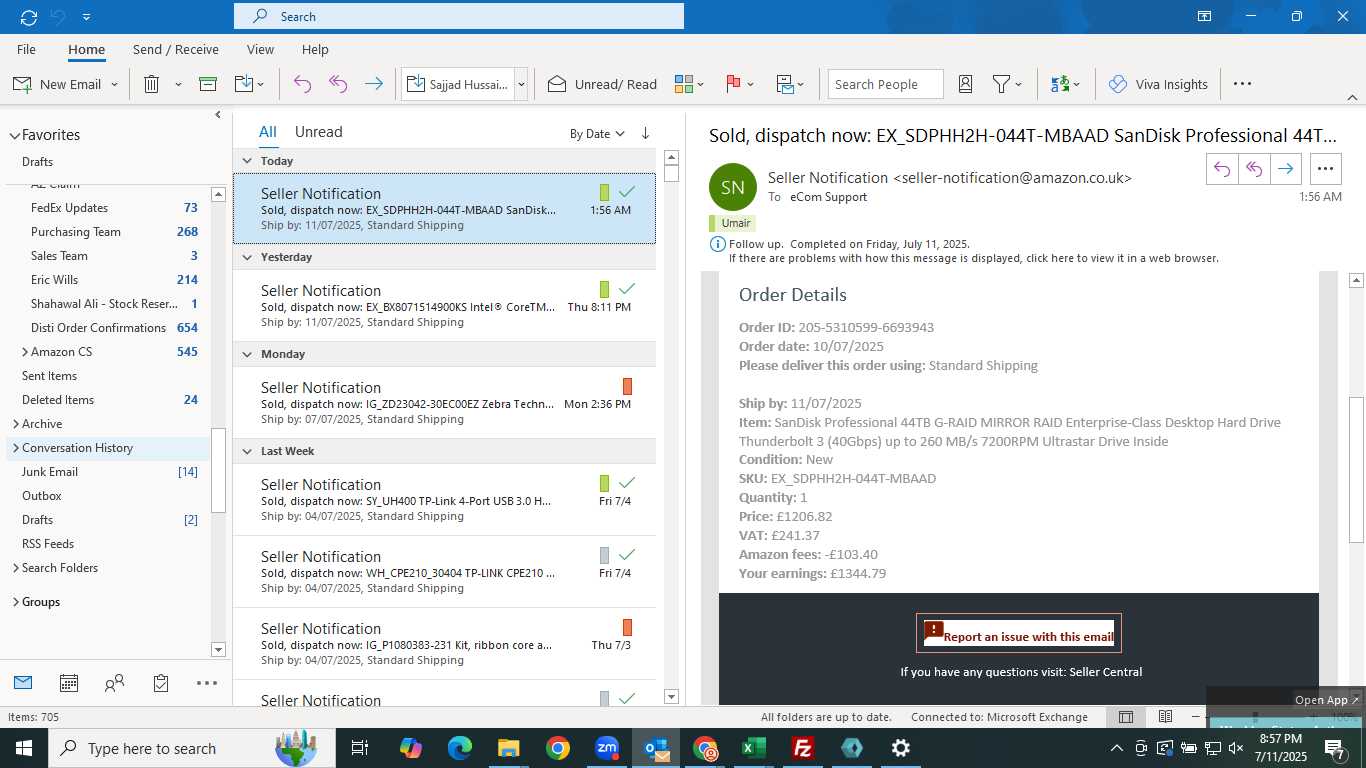Collapse the Favorites section
This screenshot has width=1366, height=768.
point(15,135)
